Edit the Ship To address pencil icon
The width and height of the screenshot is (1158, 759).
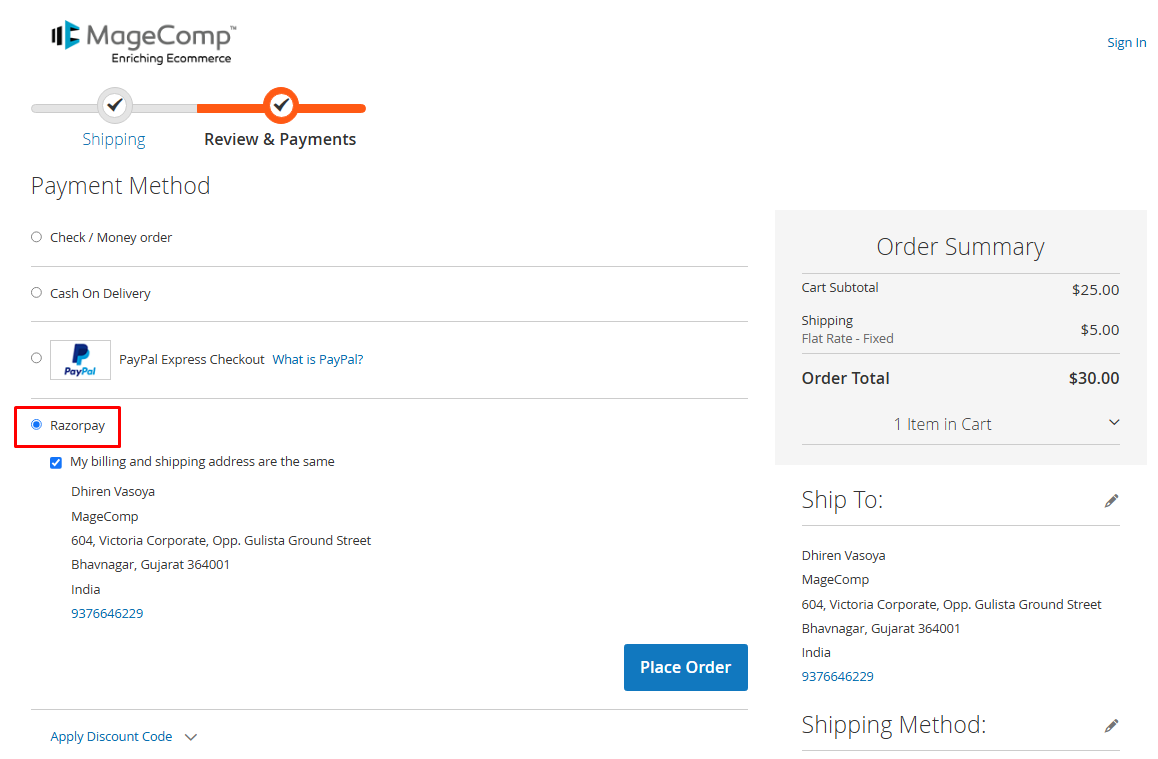pos(1111,501)
